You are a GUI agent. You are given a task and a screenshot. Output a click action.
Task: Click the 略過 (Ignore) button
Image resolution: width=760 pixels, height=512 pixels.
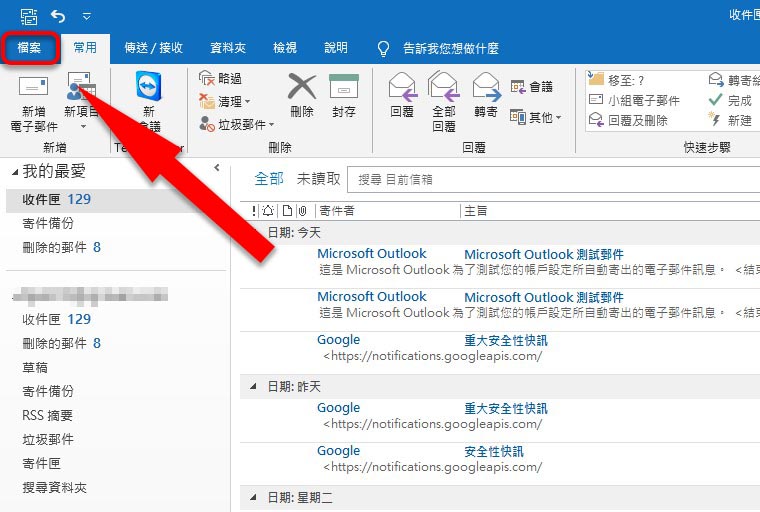pyautogui.click(x=220, y=78)
